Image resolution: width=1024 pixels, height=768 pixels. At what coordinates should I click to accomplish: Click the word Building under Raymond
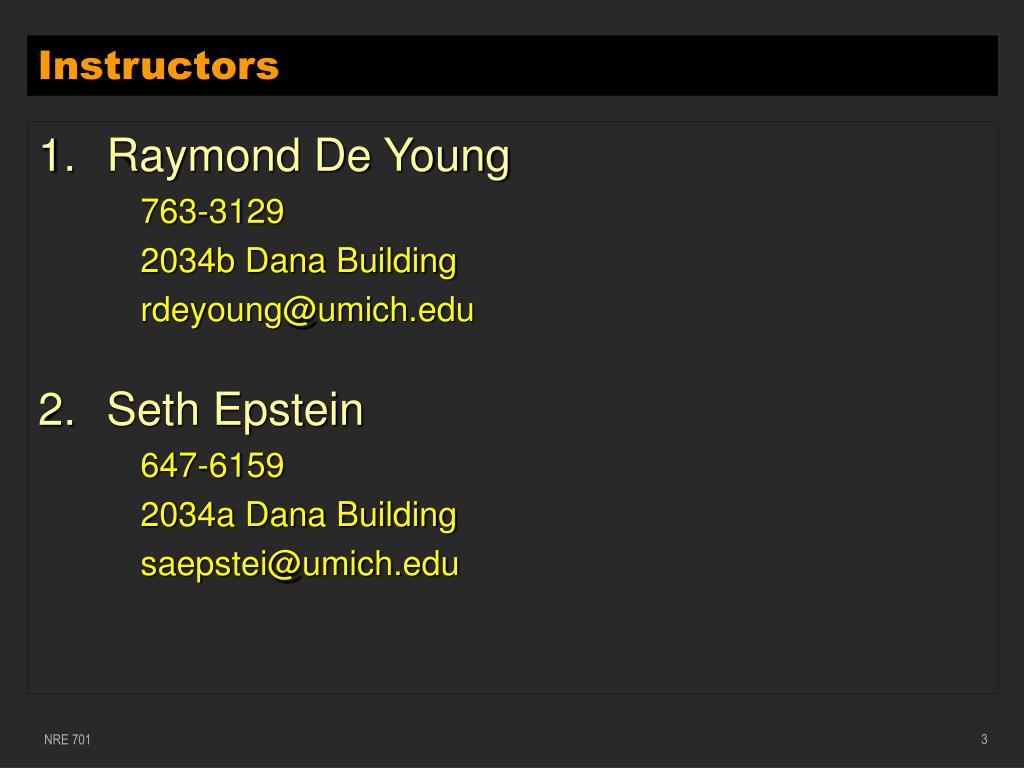pos(396,261)
